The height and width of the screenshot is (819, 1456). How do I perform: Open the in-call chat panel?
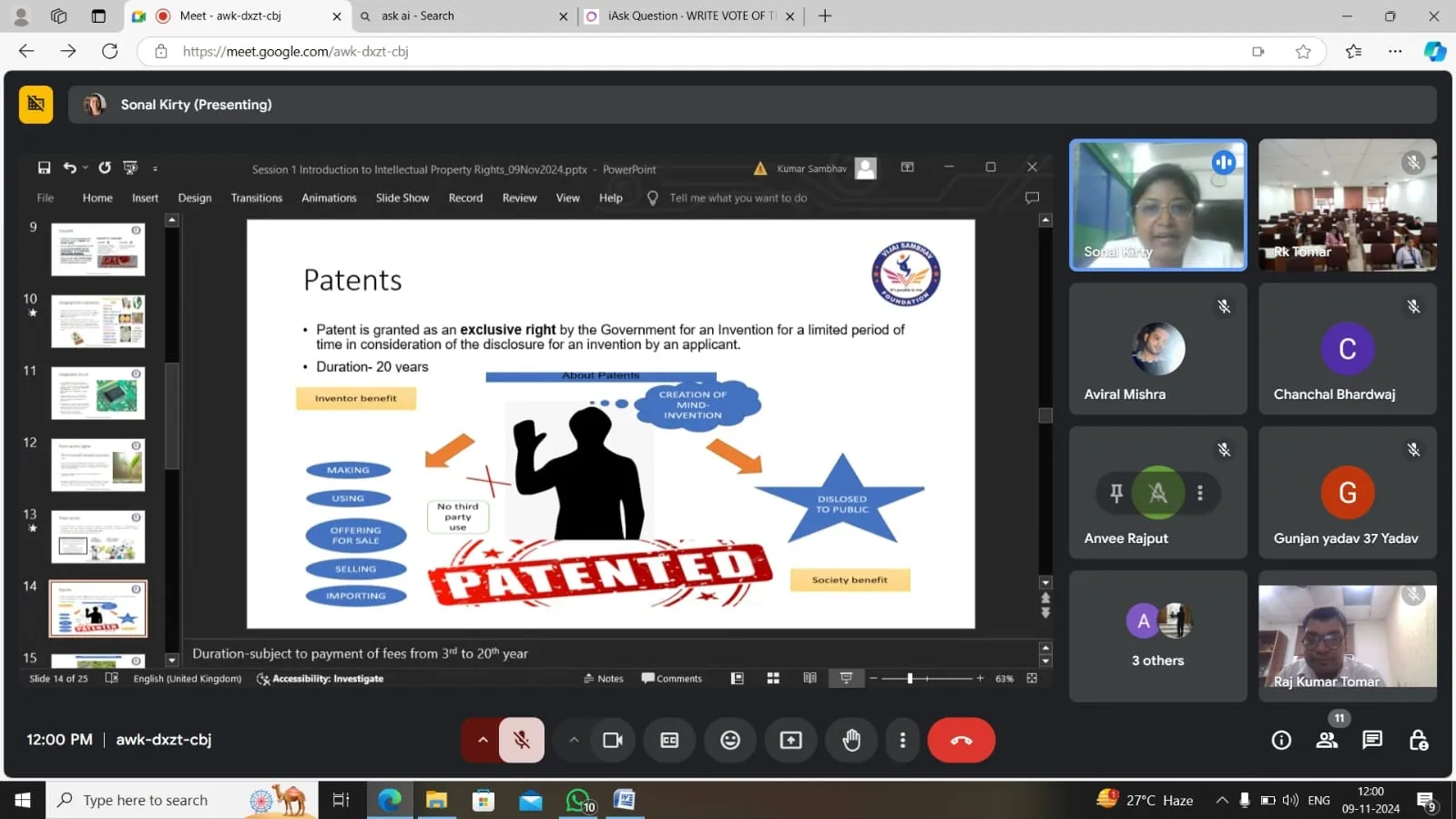[x=1372, y=740]
